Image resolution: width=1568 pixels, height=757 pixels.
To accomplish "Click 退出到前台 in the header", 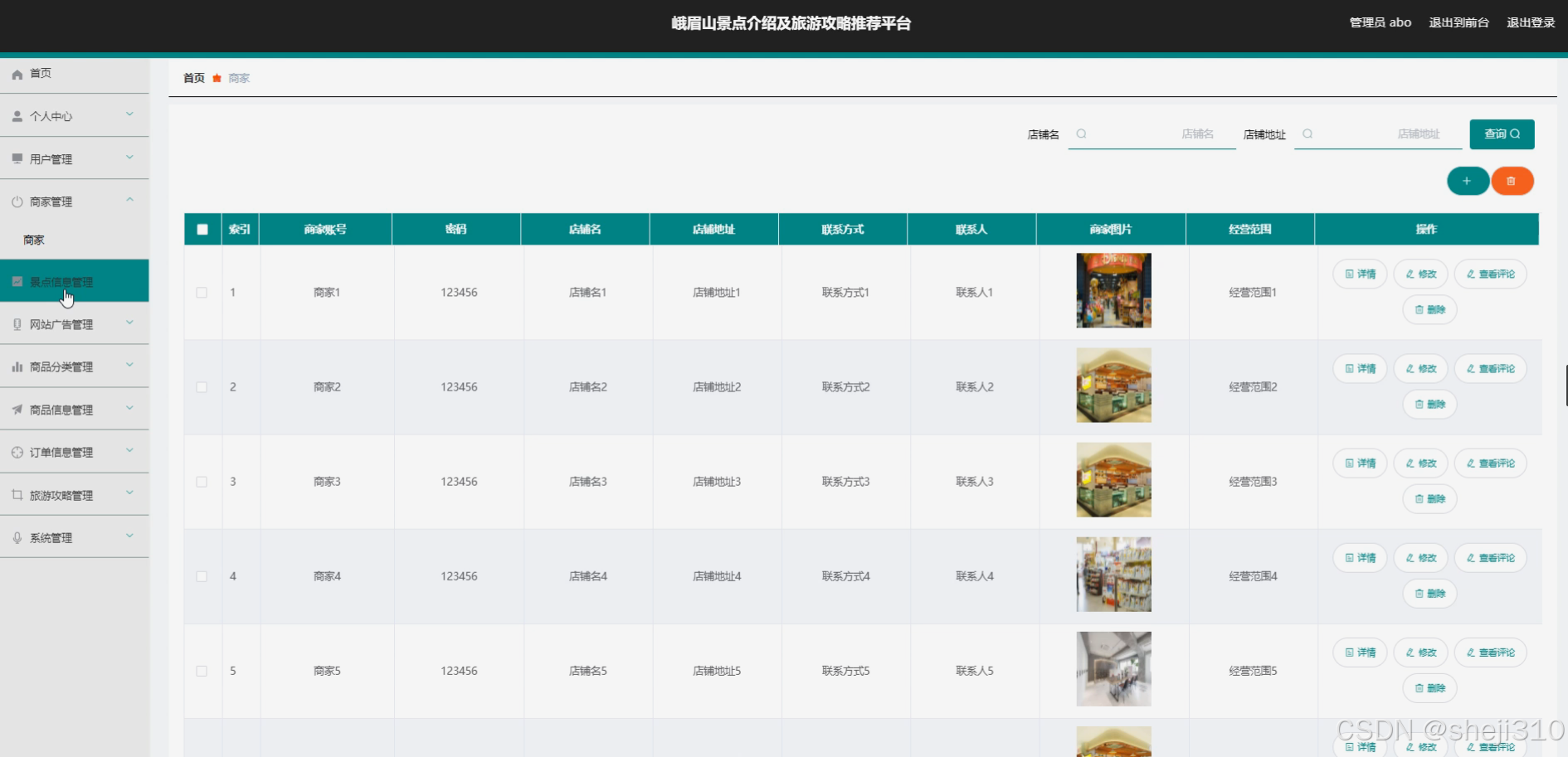I will 1458,22.
